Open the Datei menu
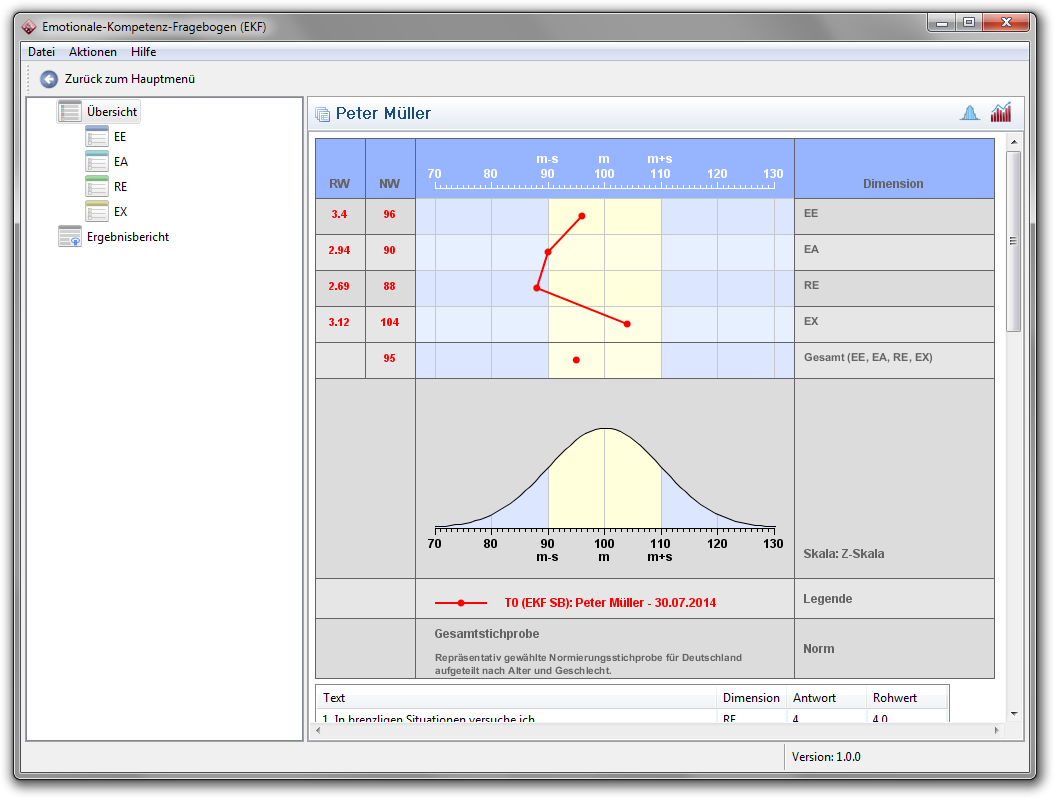The image size is (1055, 799). coord(41,52)
